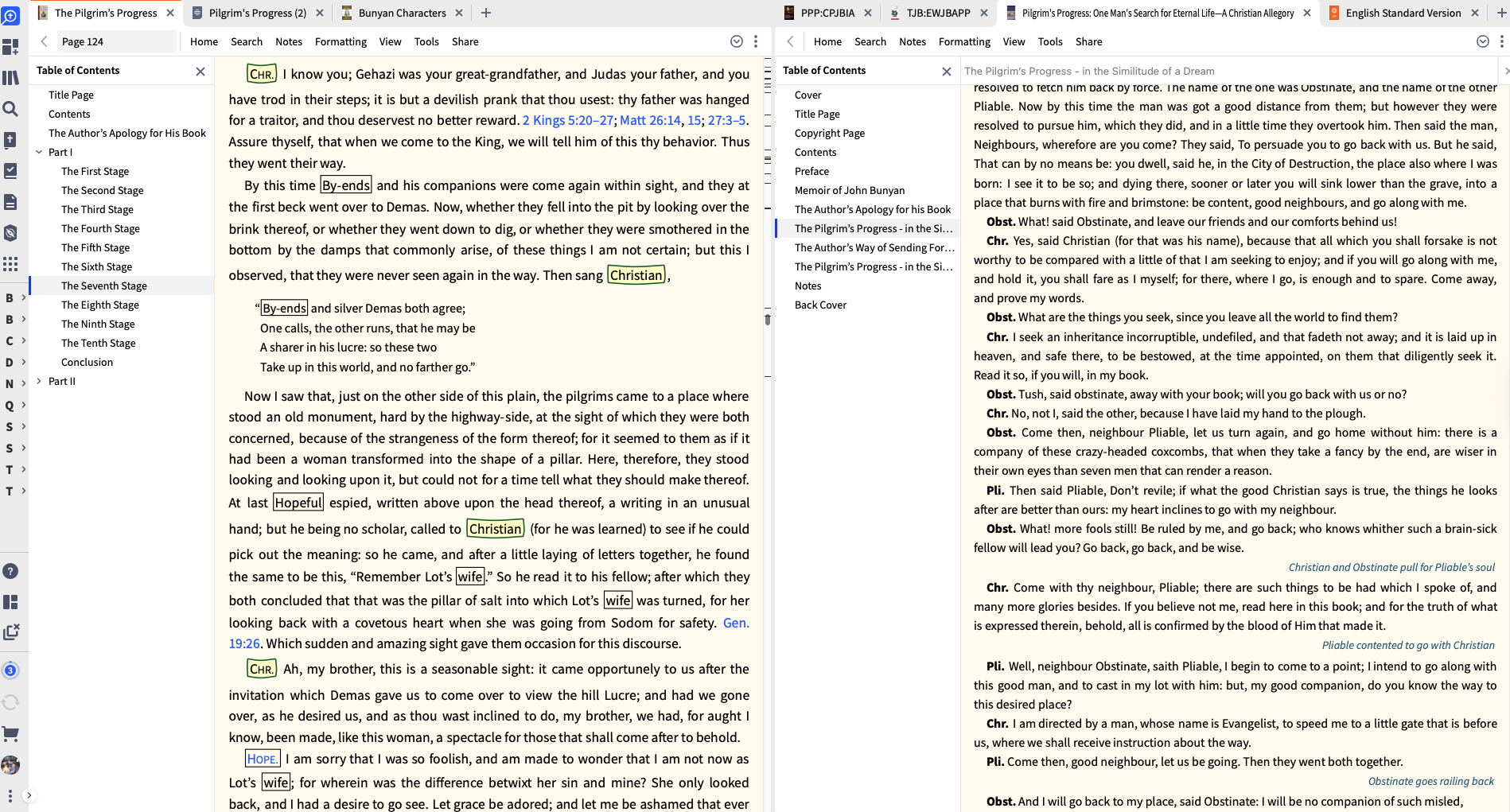The height and width of the screenshot is (812, 1510).
Task: Expand the N shortcut chevron
Action: click(24, 383)
